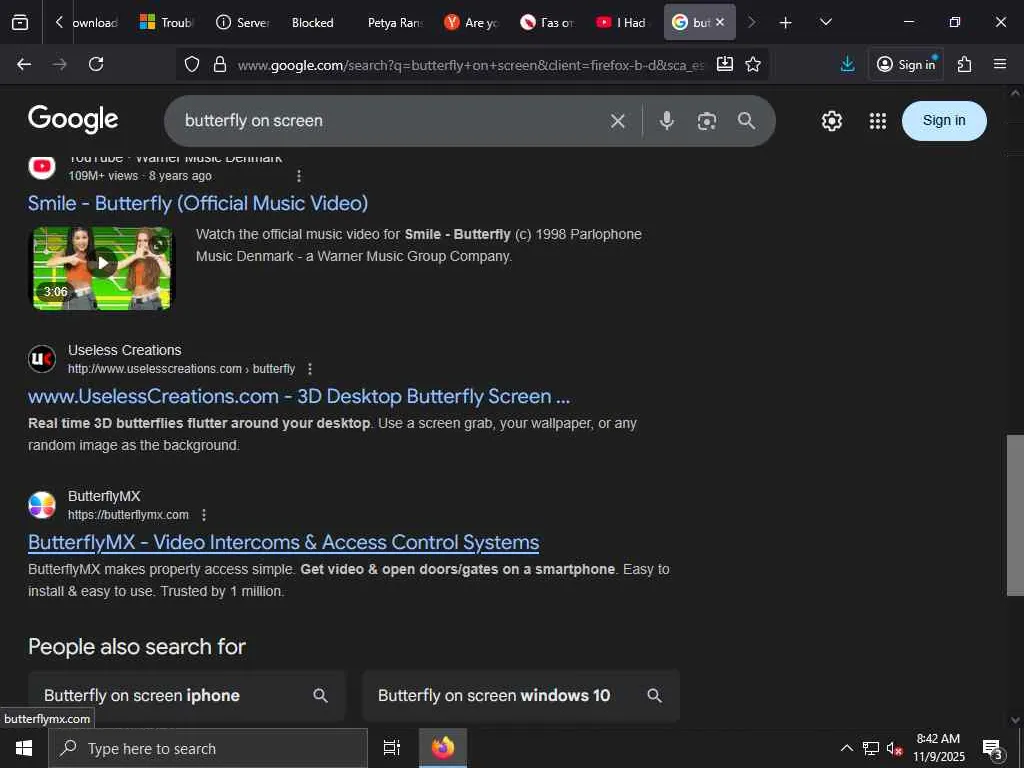Open more options for ButterflyMX result
The image size is (1024, 768).
pos(204,515)
